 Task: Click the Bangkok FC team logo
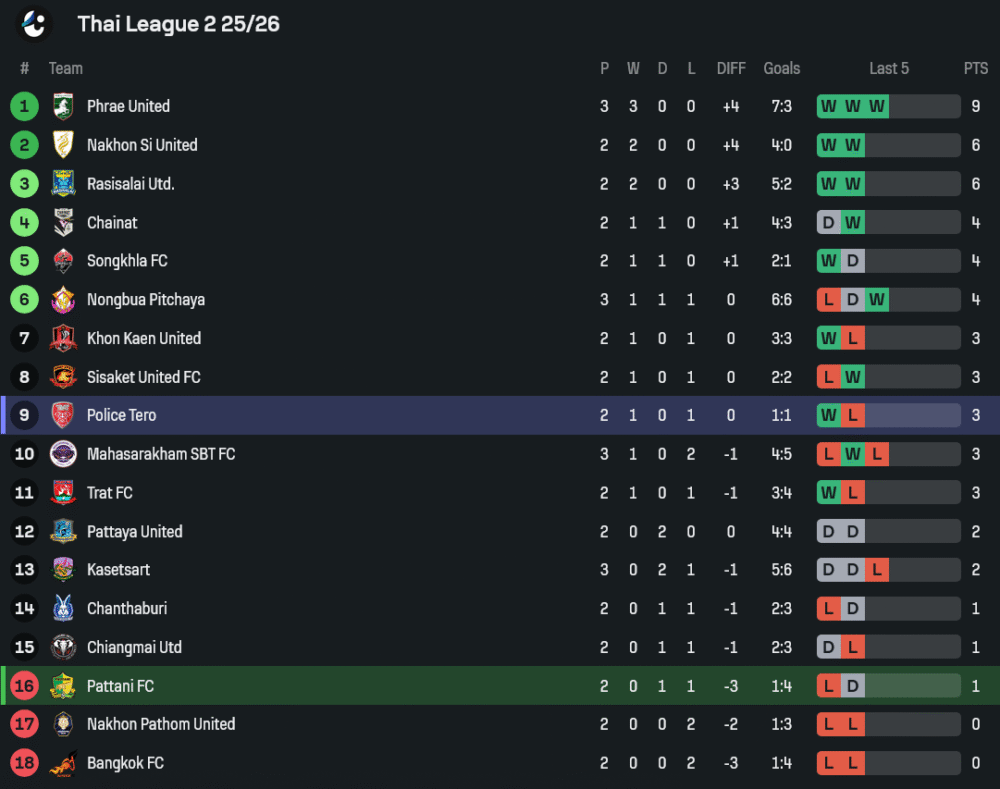click(x=63, y=763)
